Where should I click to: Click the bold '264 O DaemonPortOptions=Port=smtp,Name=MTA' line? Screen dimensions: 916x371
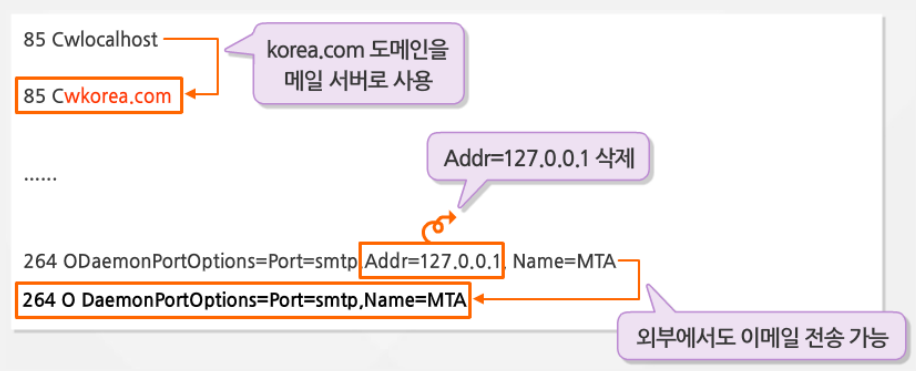[x=242, y=300]
